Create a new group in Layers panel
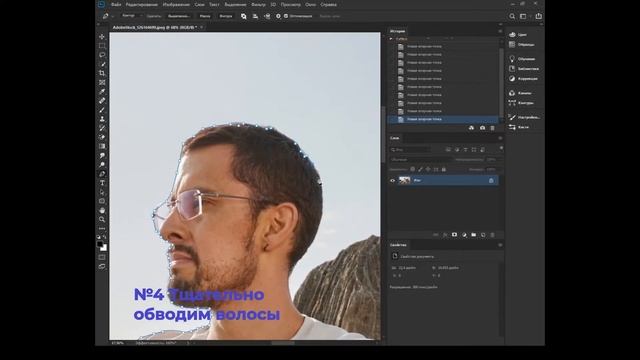 point(473,235)
